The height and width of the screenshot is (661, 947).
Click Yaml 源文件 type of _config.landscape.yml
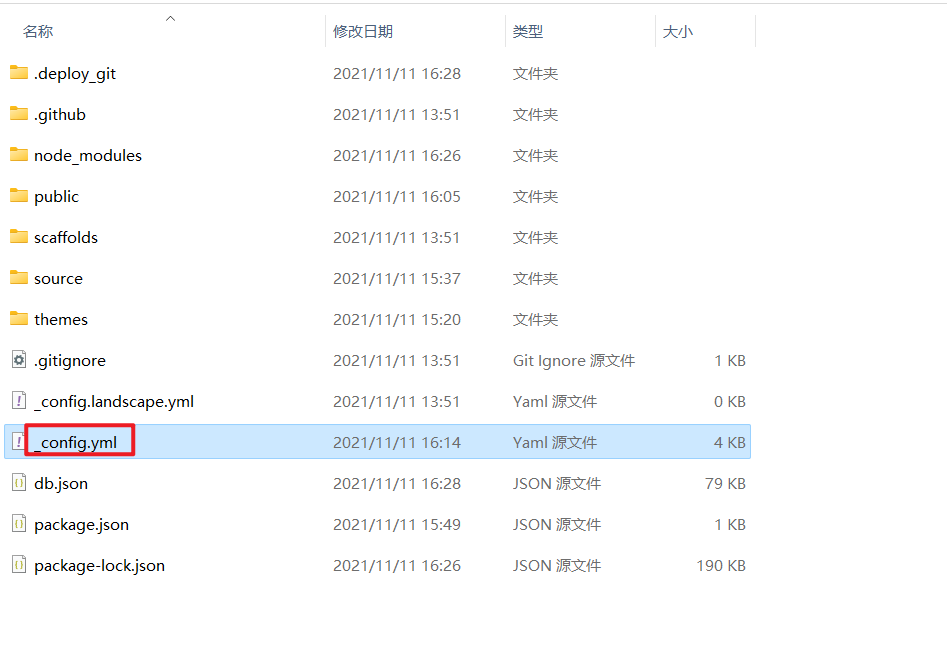pos(555,402)
